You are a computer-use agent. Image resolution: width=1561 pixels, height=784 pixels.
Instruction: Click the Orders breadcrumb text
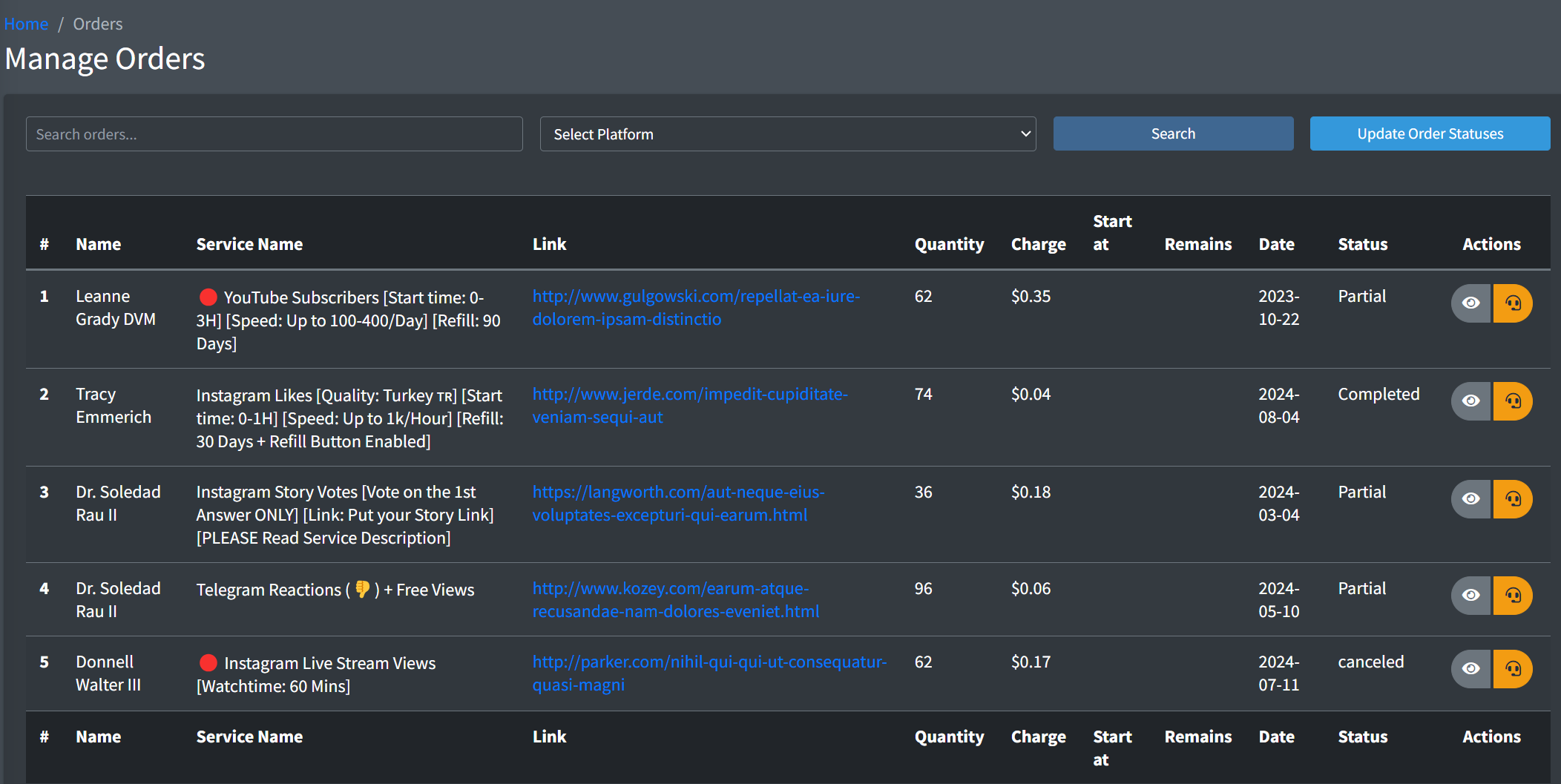point(98,24)
